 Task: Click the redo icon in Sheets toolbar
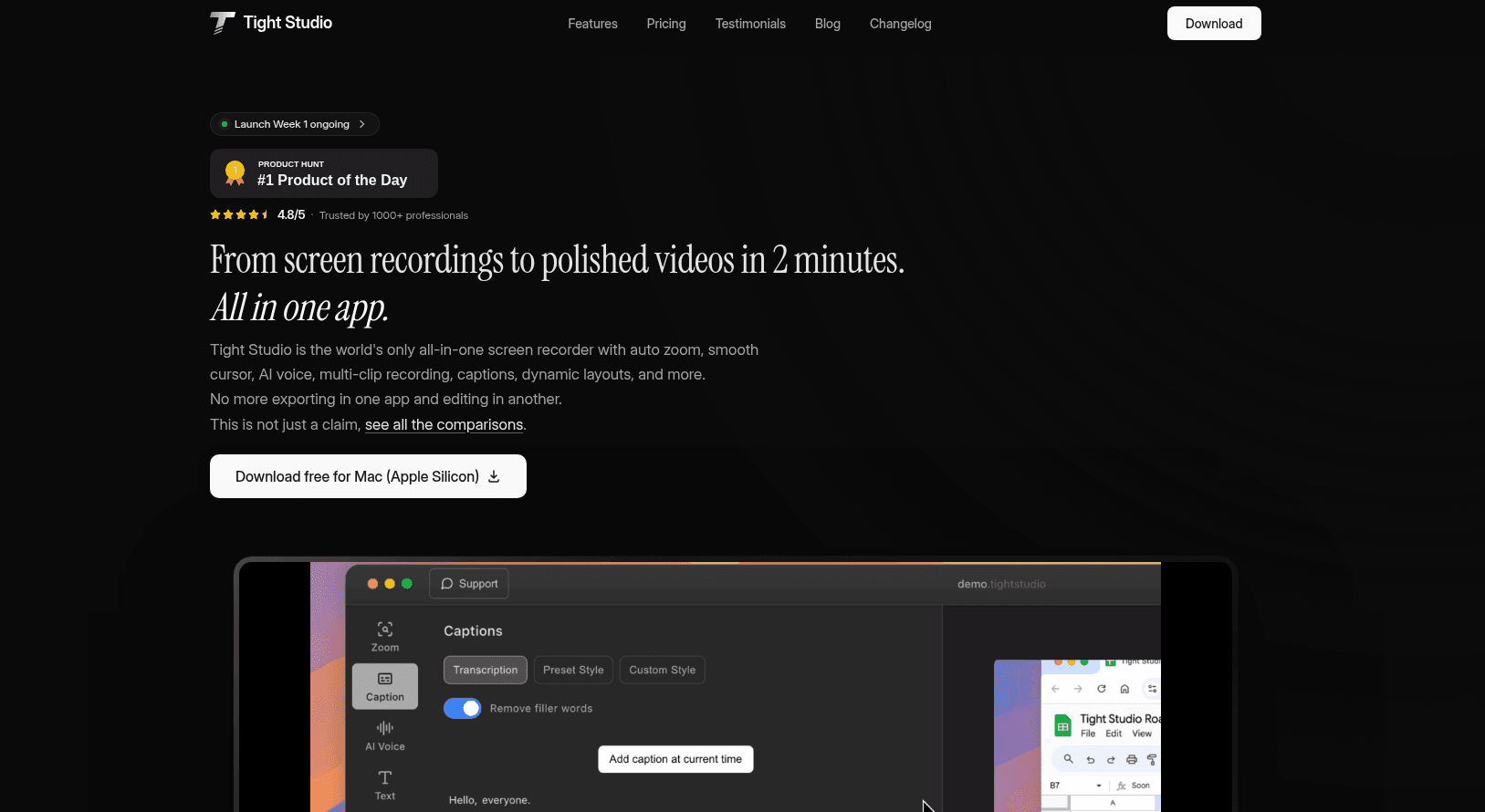tap(1111, 759)
